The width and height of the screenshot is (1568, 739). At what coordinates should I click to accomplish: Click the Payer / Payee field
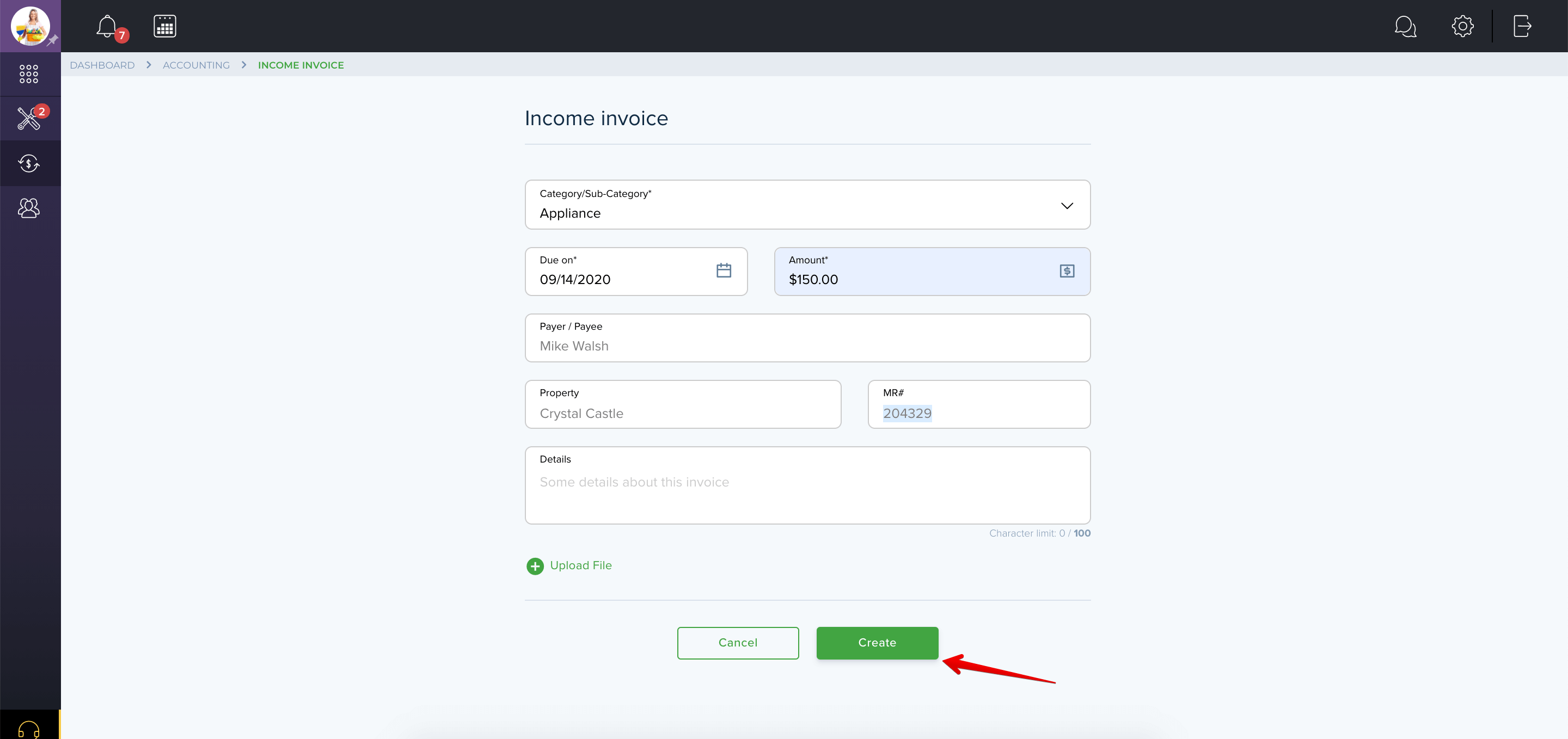807,338
